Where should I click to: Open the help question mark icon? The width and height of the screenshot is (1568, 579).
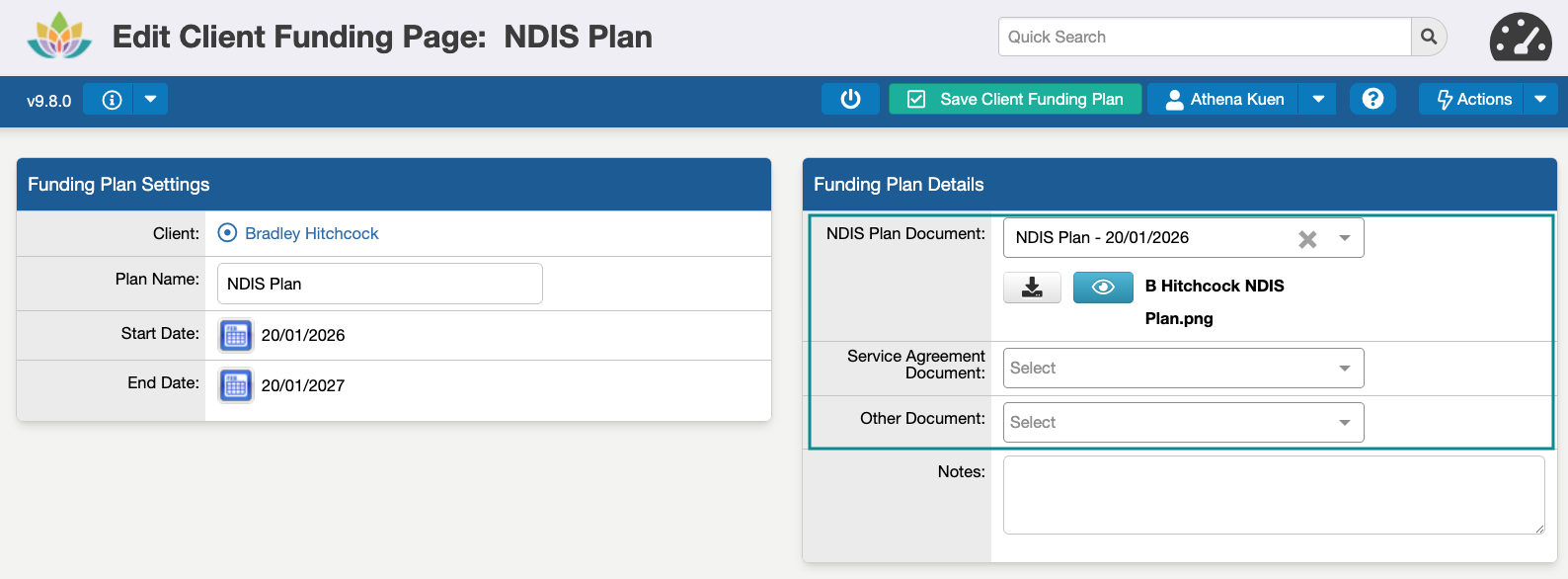click(1372, 99)
